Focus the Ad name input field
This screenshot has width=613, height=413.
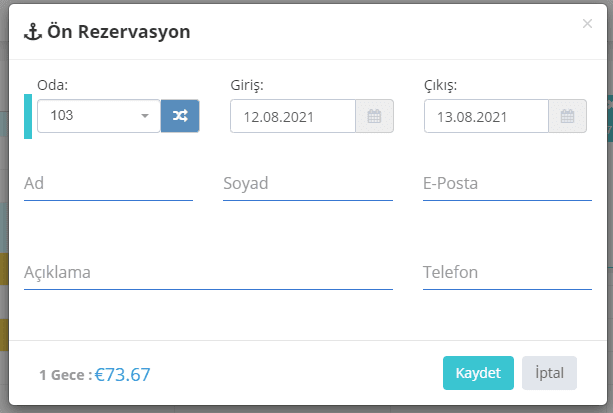pyautogui.click(x=108, y=184)
